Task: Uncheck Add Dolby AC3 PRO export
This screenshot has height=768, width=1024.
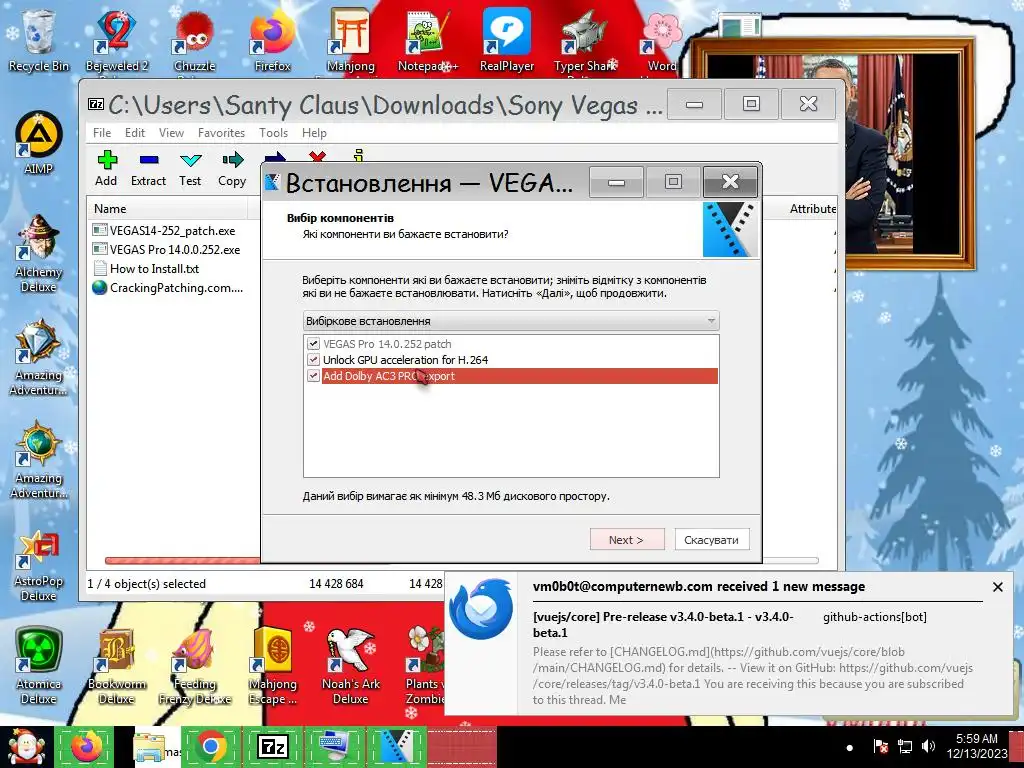Action: (x=313, y=376)
